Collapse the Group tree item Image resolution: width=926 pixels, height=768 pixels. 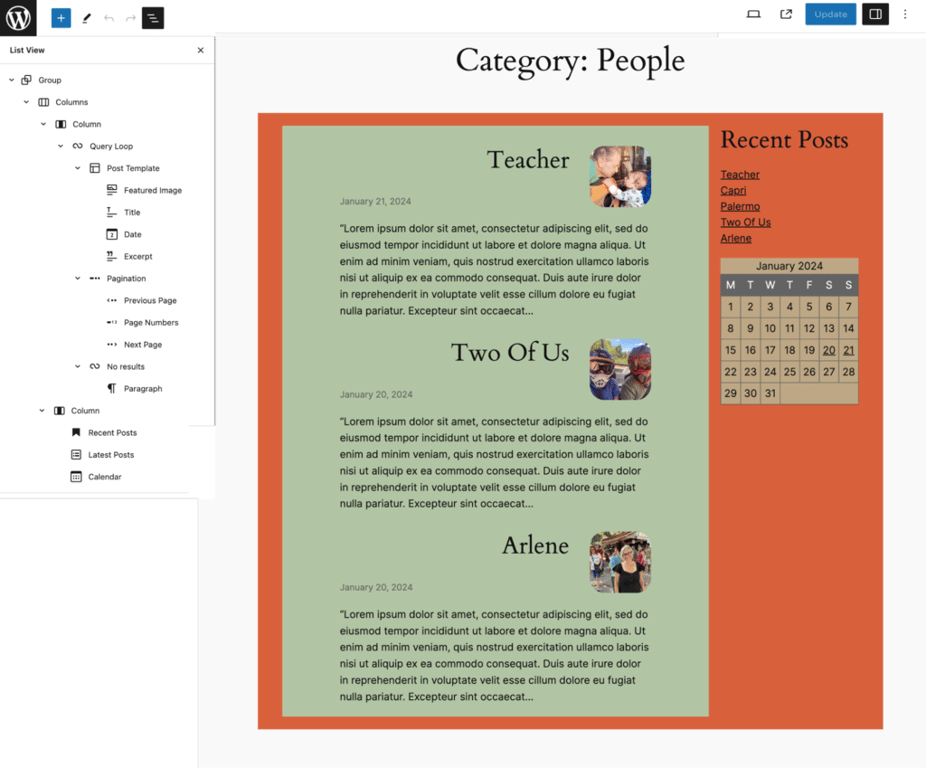click(x=11, y=79)
